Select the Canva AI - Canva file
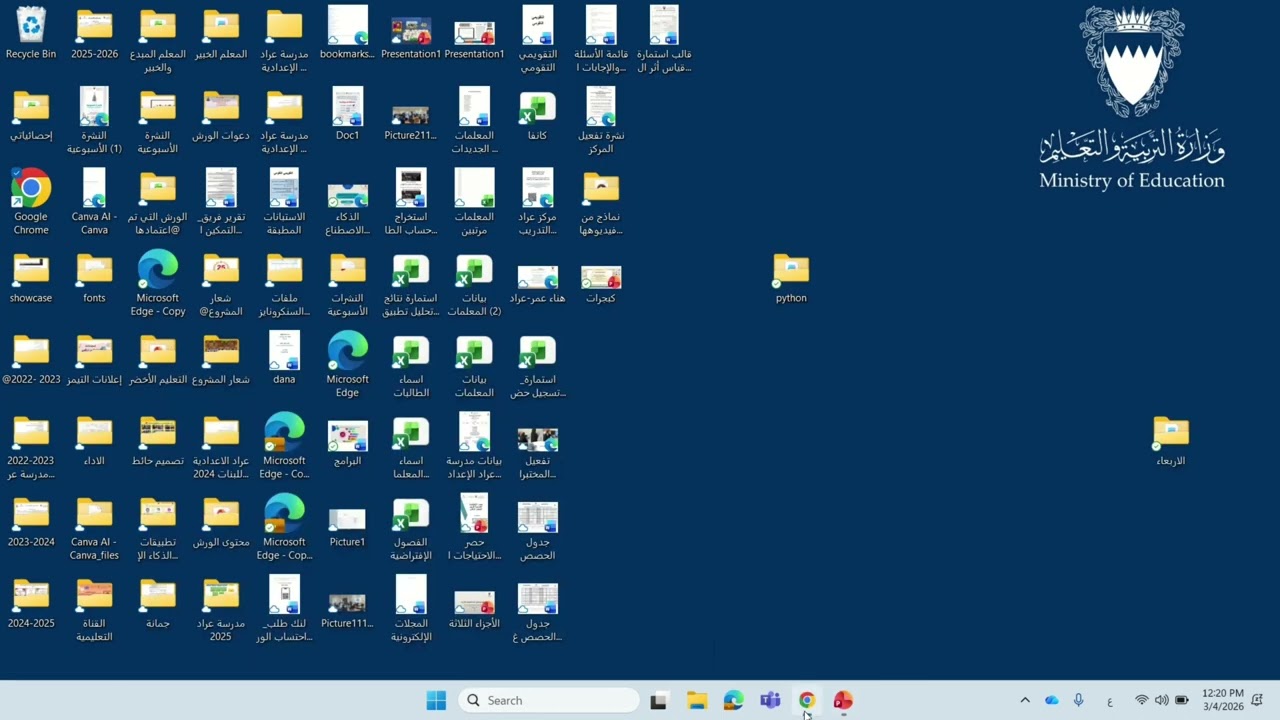Viewport: 1280px width, 720px height. tap(94, 202)
